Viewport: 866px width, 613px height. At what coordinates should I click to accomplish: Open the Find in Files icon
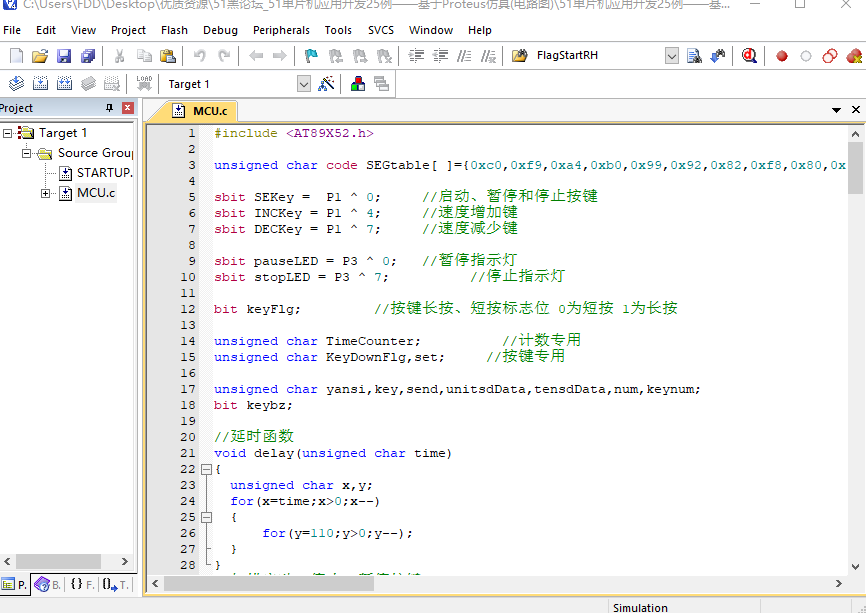click(519, 56)
